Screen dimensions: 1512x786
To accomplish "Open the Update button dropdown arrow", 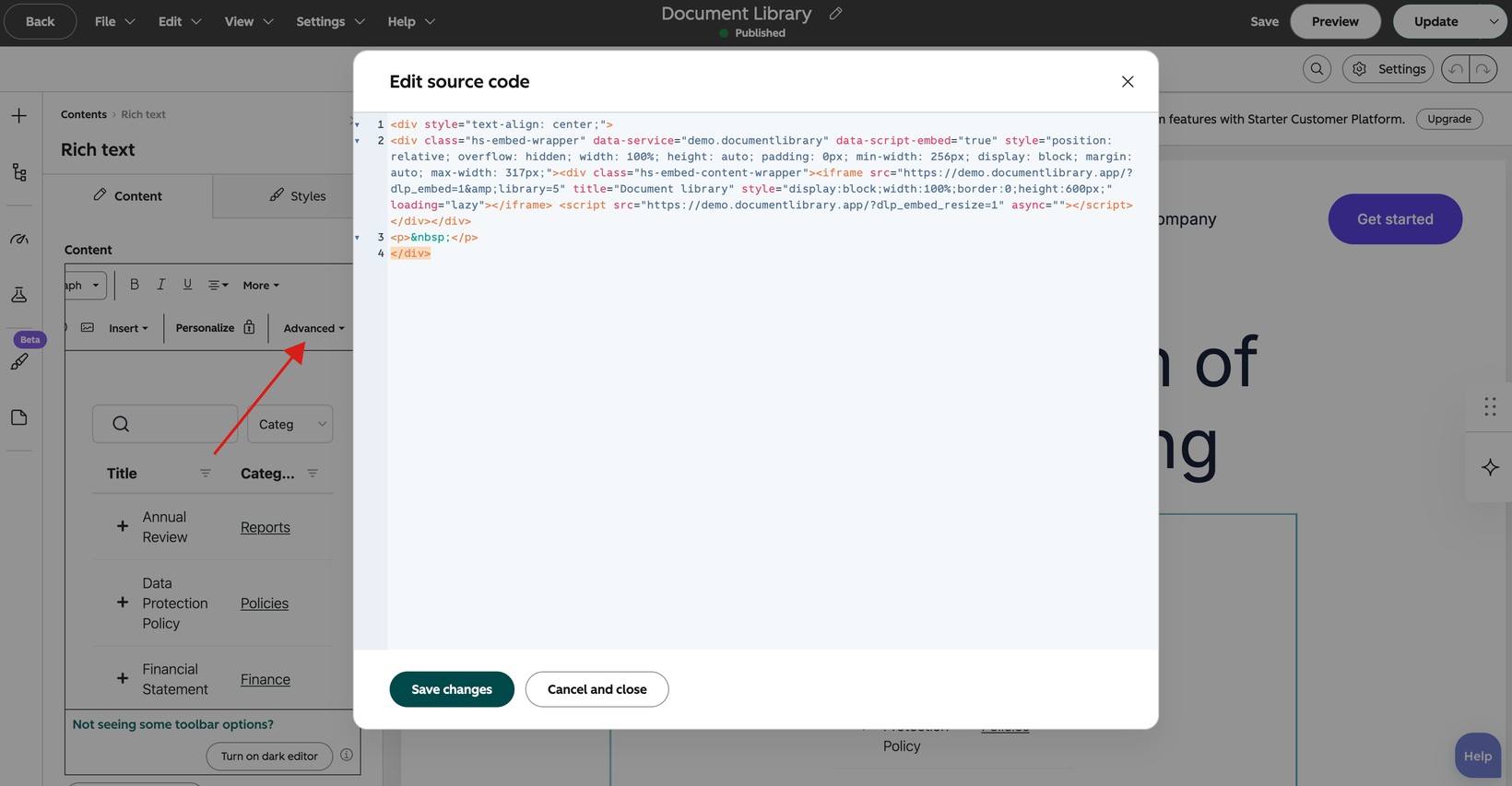I will click(x=1493, y=21).
